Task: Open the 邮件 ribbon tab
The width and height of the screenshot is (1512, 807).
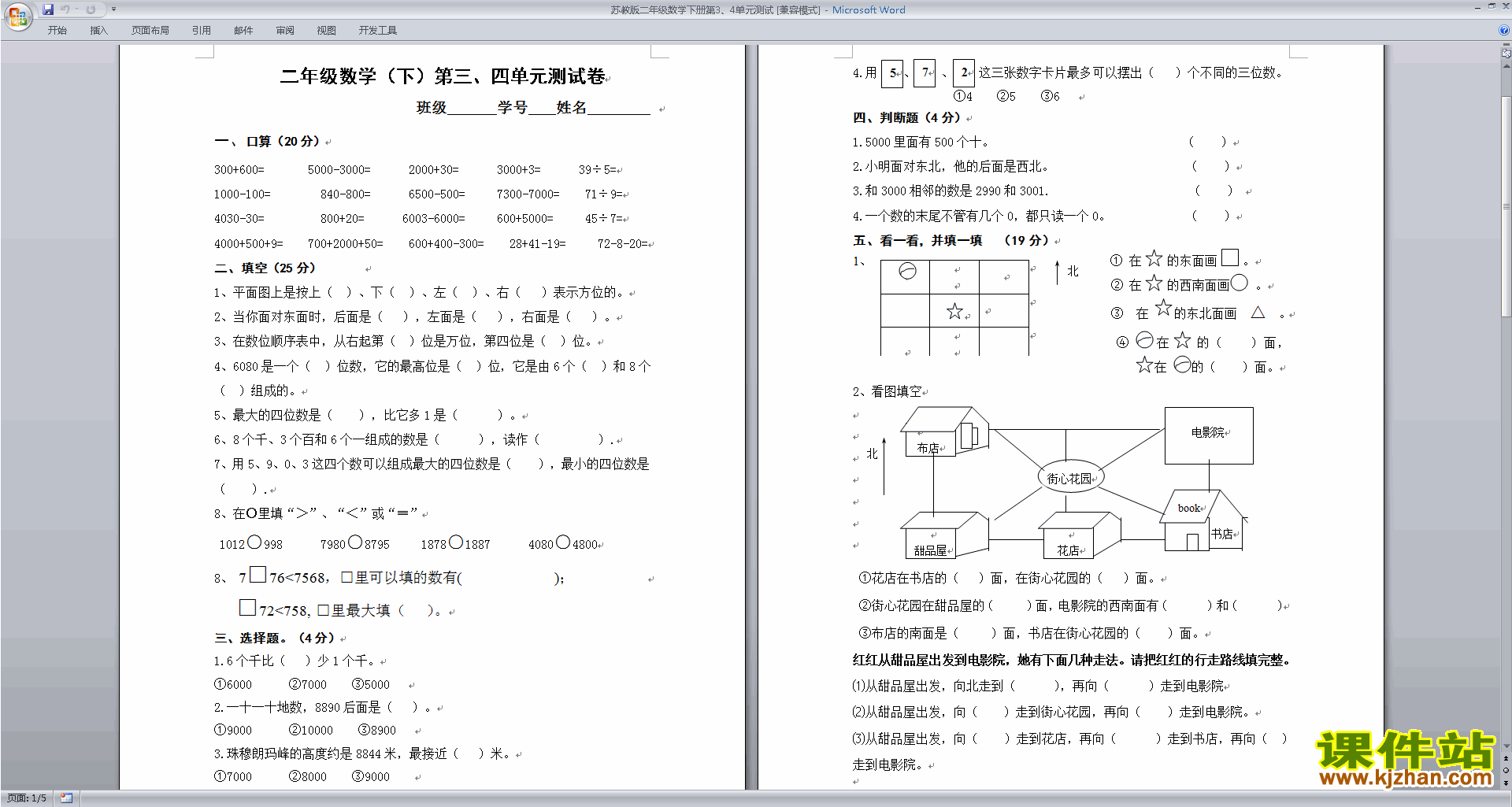Action: point(243,30)
